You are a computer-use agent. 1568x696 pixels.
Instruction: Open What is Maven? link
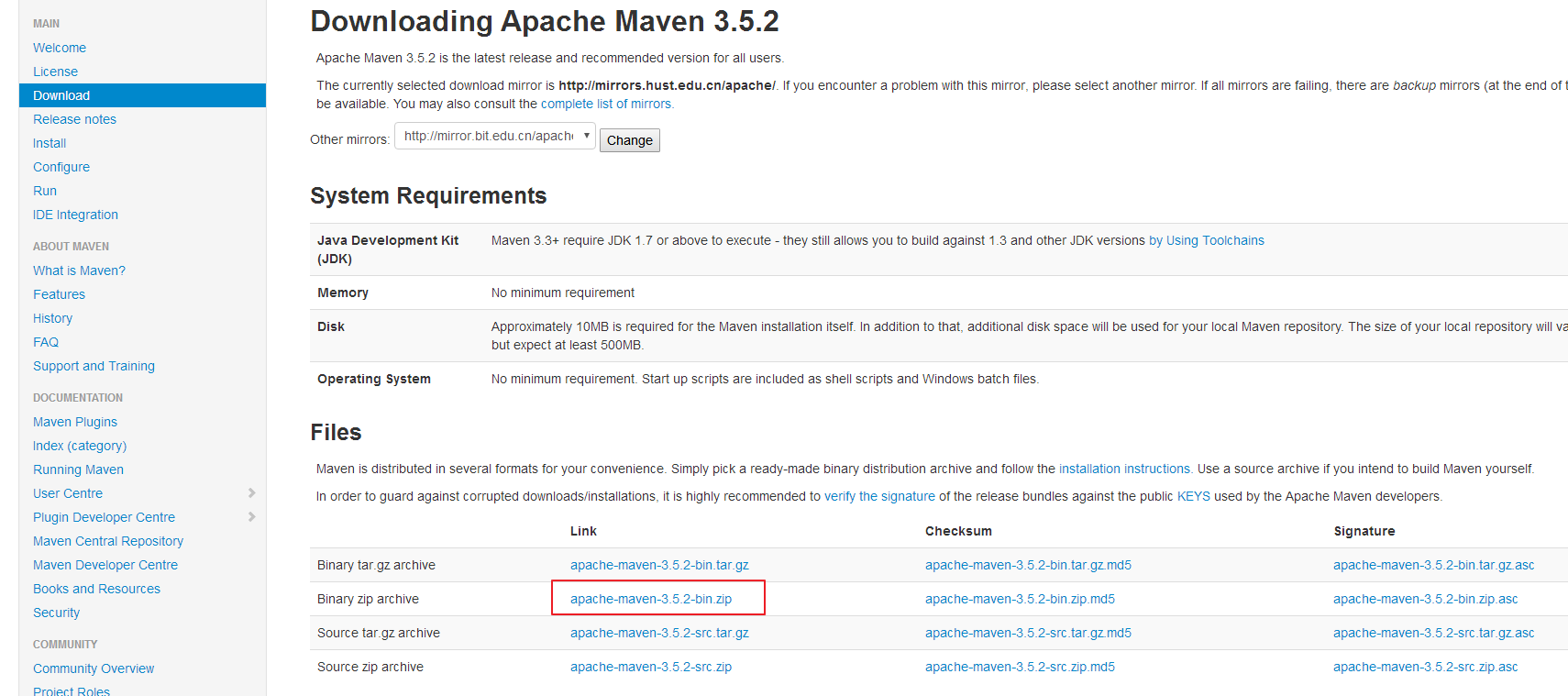(x=79, y=271)
